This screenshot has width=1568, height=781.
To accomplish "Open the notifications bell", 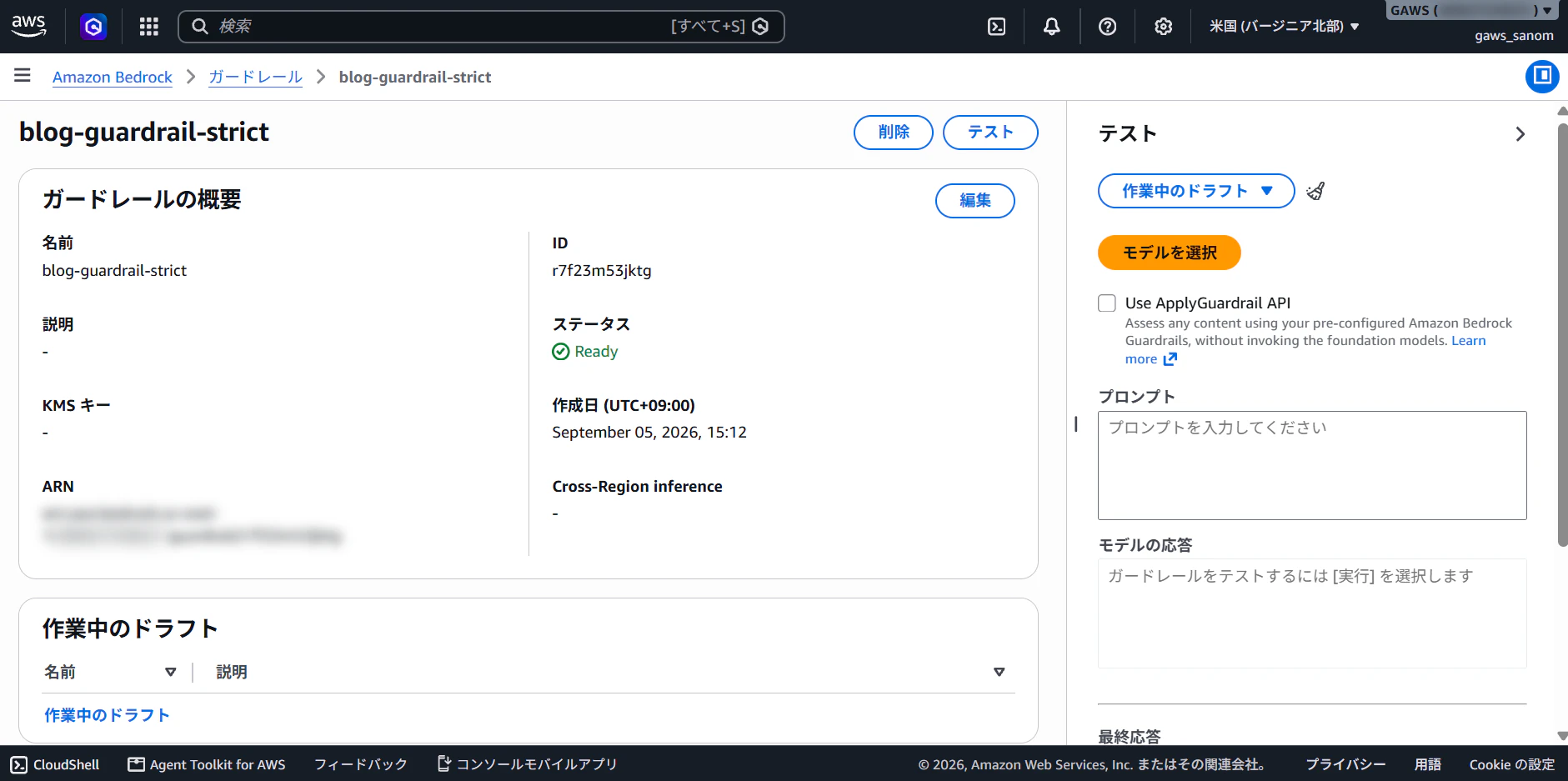I will tap(1052, 27).
